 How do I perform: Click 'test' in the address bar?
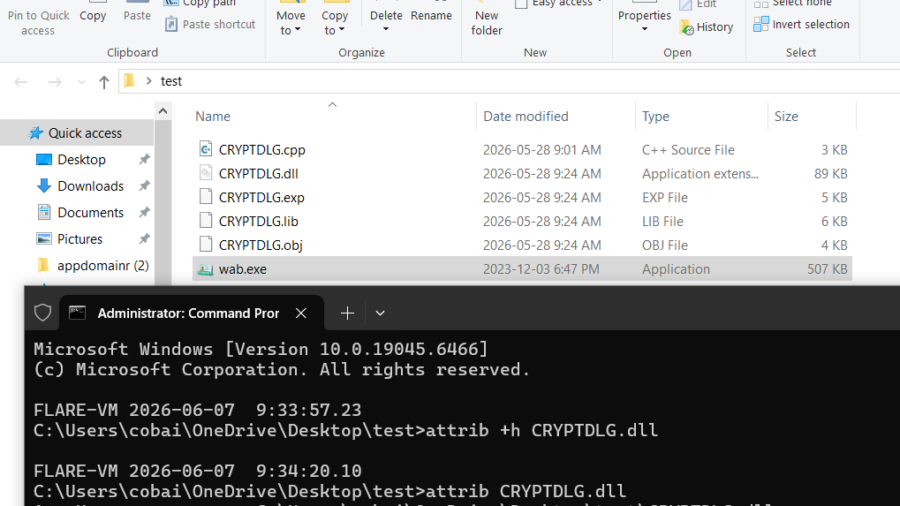click(x=171, y=81)
